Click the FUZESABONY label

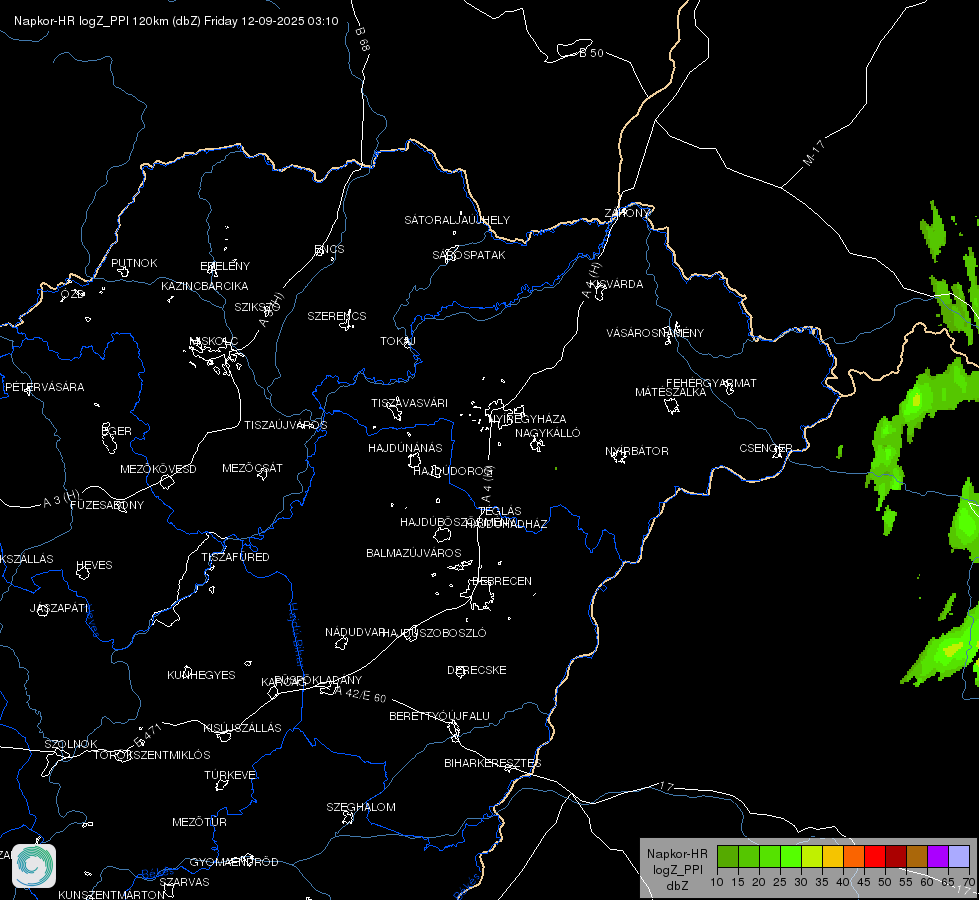[107, 505]
